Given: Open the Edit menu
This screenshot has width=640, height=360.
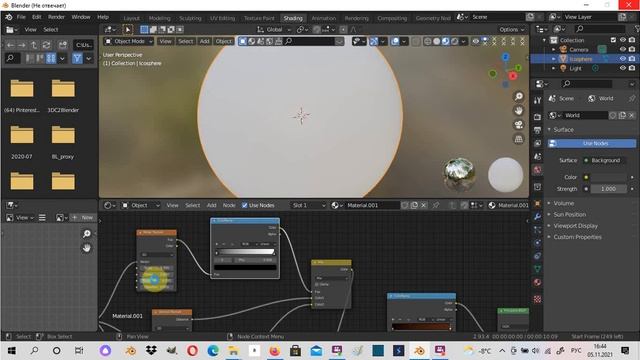Looking at the screenshot, I should (37, 17).
